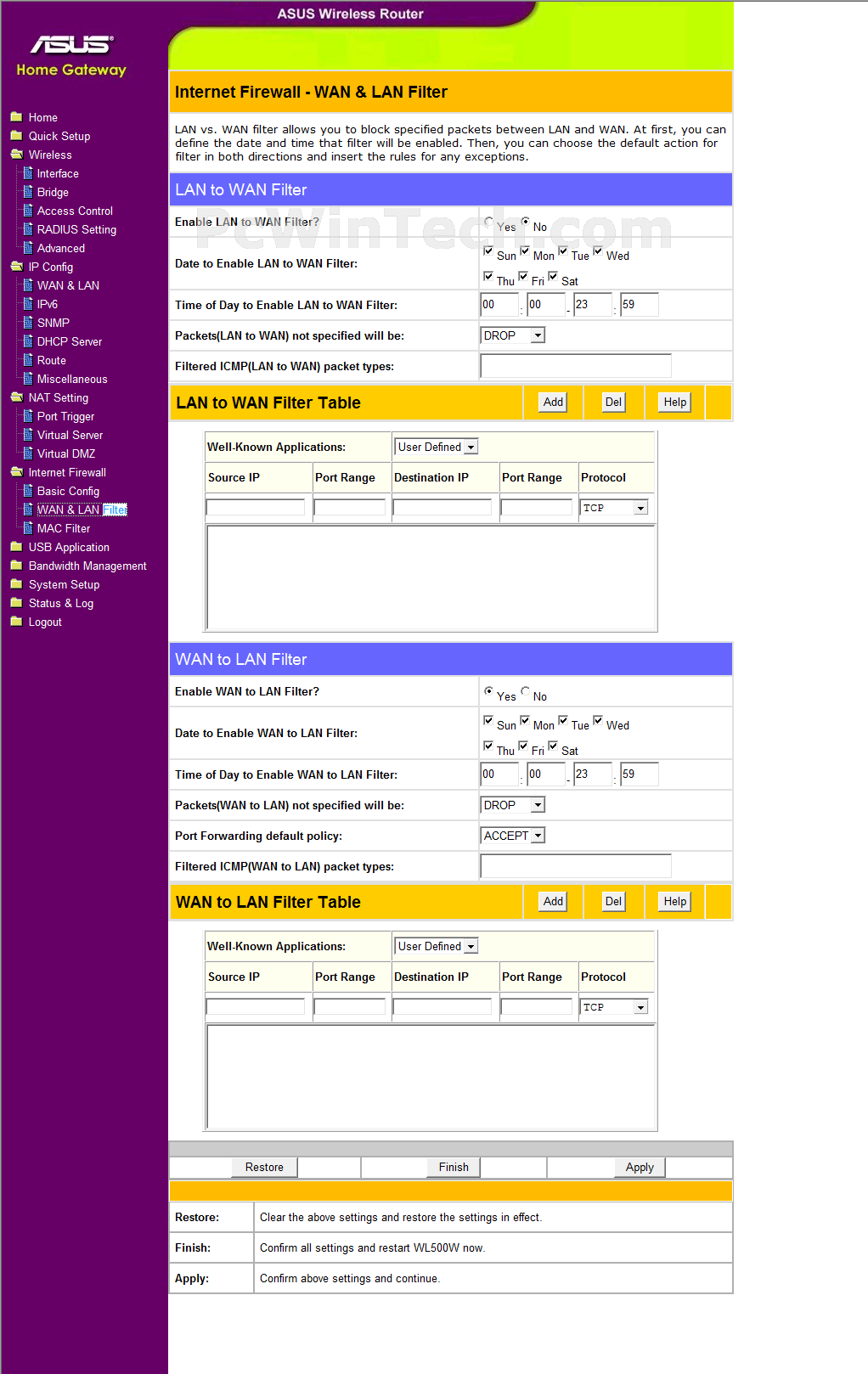The width and height of the screenshot is (868, 1374).
Task: Open the Status & Log menu
Action: 61,603
